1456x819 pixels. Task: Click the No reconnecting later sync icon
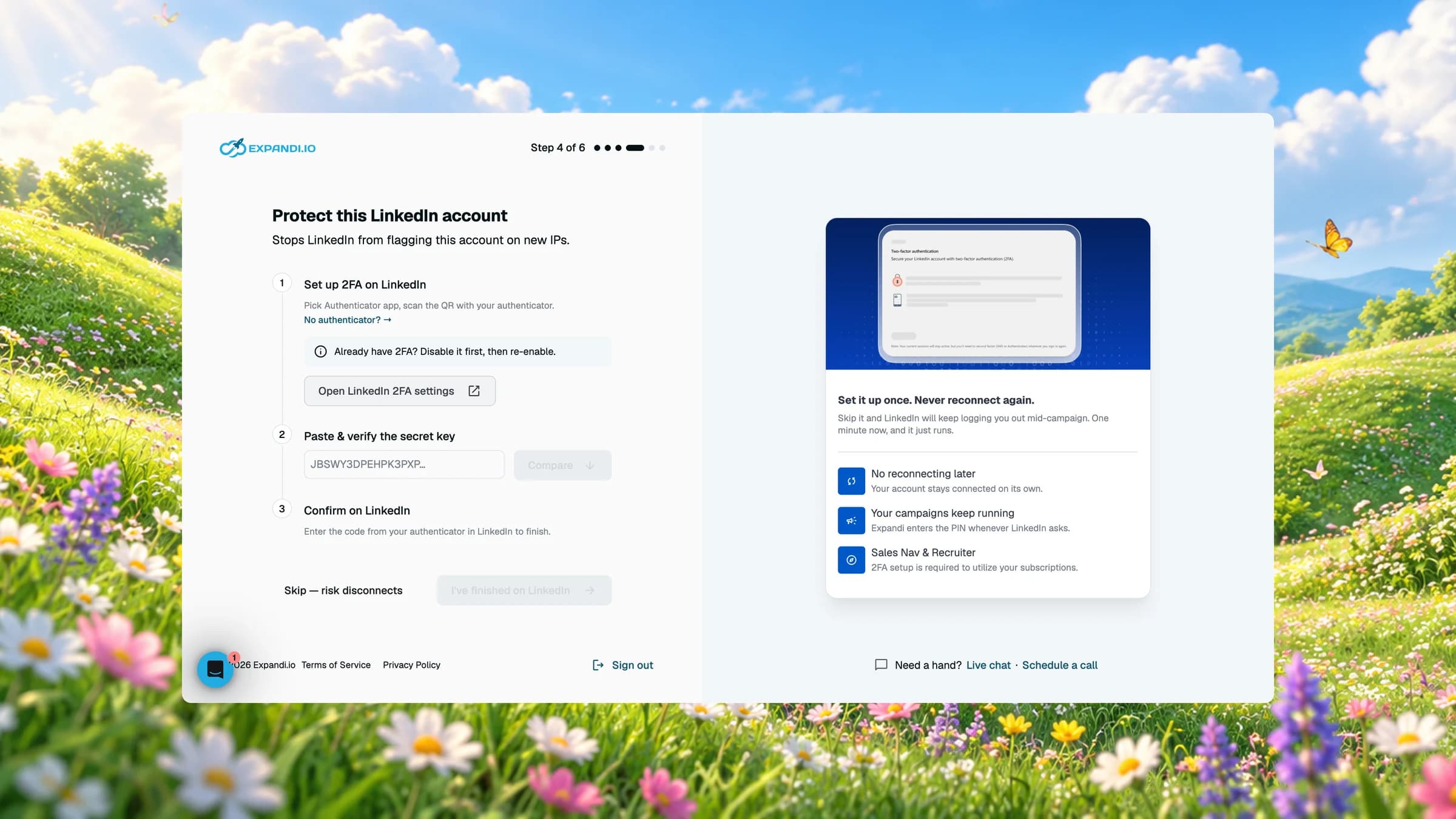pos(851,480)
